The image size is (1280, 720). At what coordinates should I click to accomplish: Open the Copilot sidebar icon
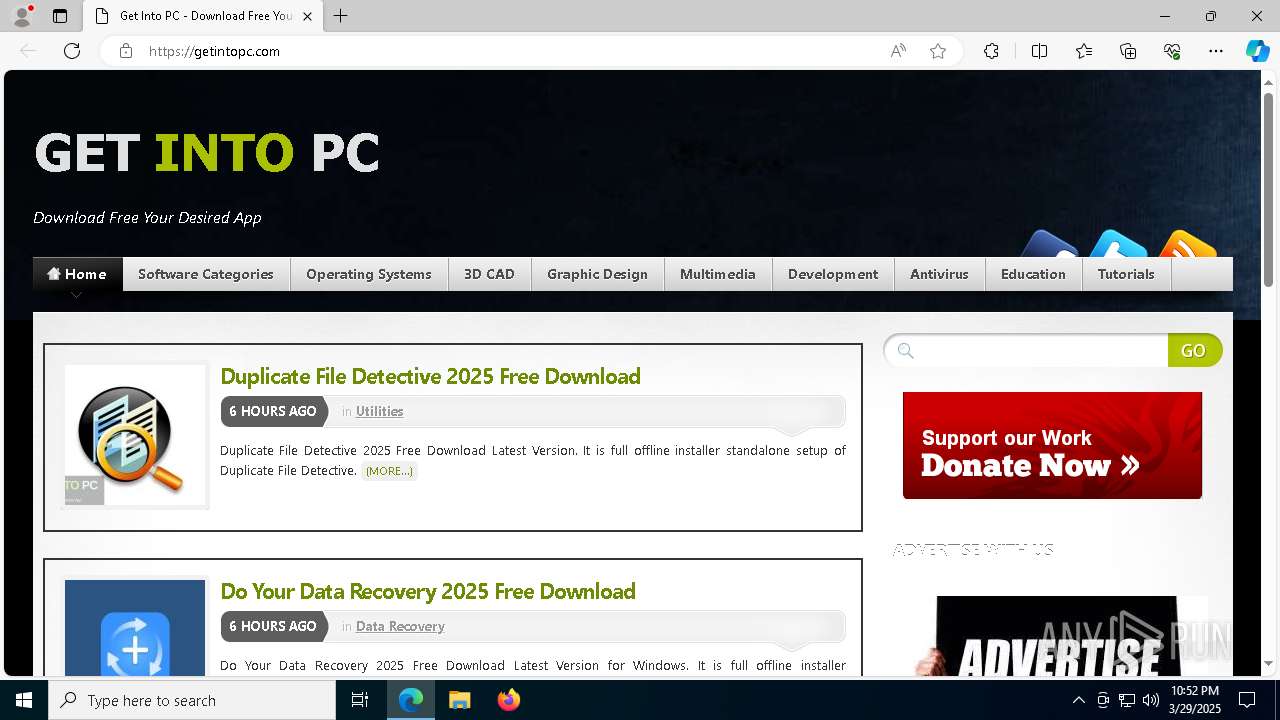[1257, 51]
